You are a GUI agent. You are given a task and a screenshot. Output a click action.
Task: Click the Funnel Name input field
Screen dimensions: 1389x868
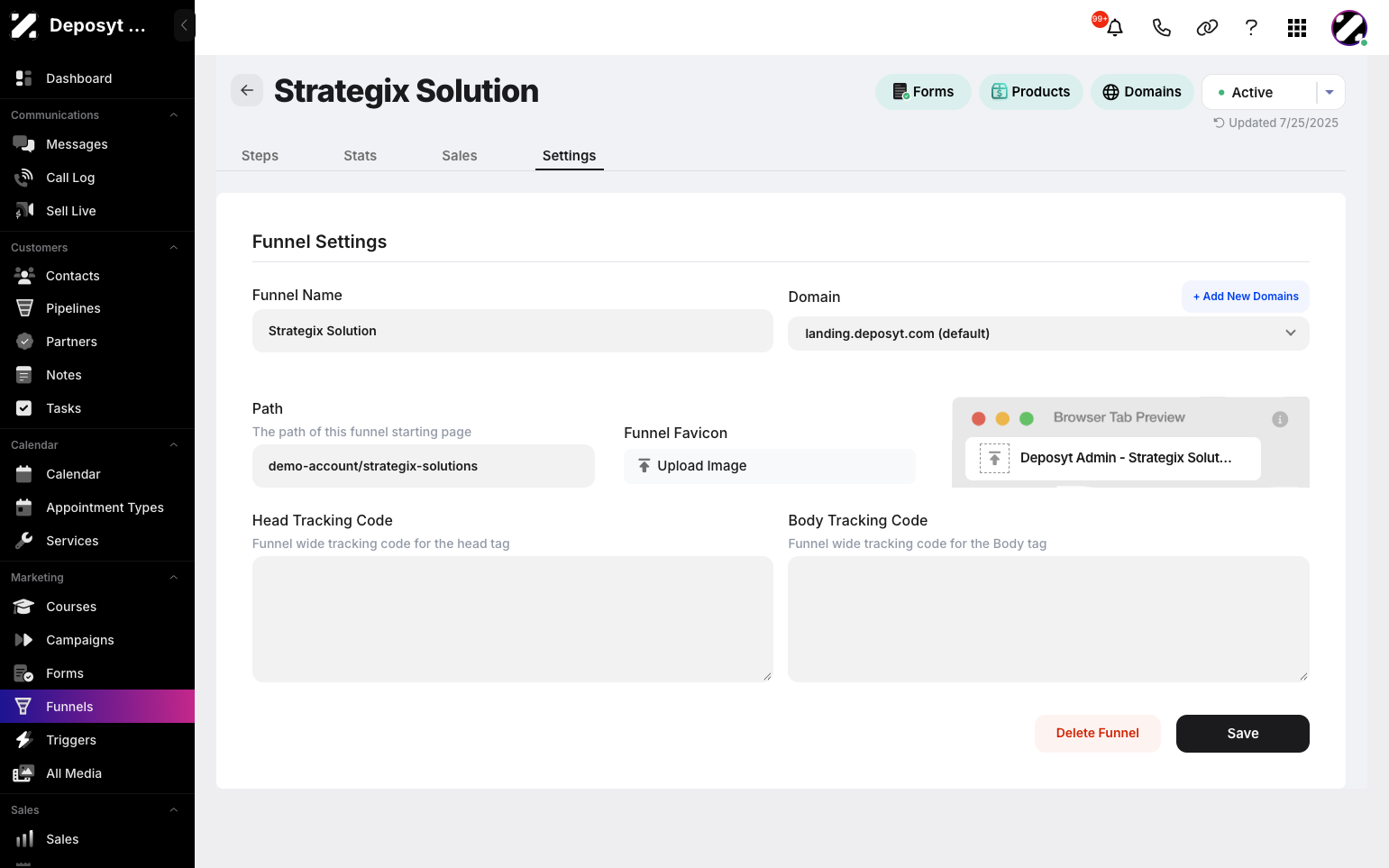point(513,331)
